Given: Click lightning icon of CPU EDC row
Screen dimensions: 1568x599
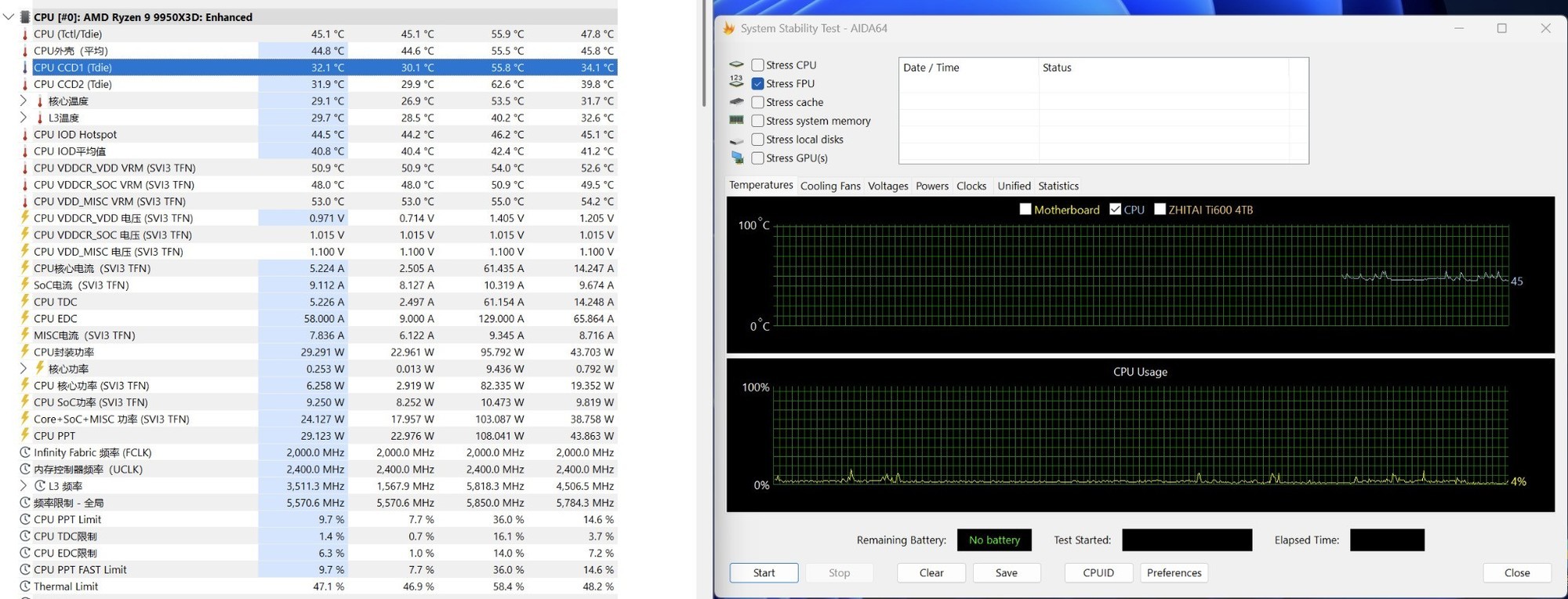Looking at the screenshot, I should (x=25, y=318).
